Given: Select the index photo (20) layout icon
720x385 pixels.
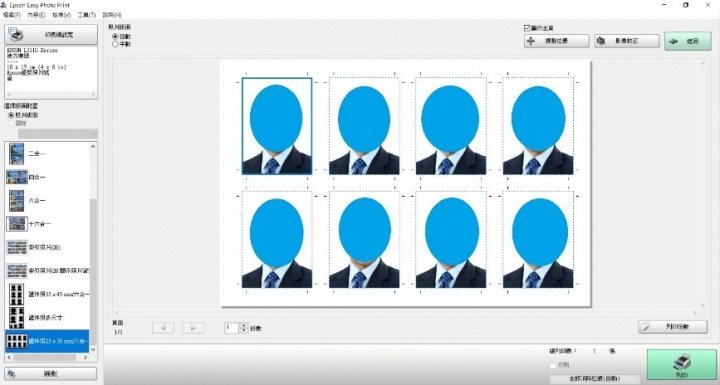Looking at the screenshot, I should 17,247.
